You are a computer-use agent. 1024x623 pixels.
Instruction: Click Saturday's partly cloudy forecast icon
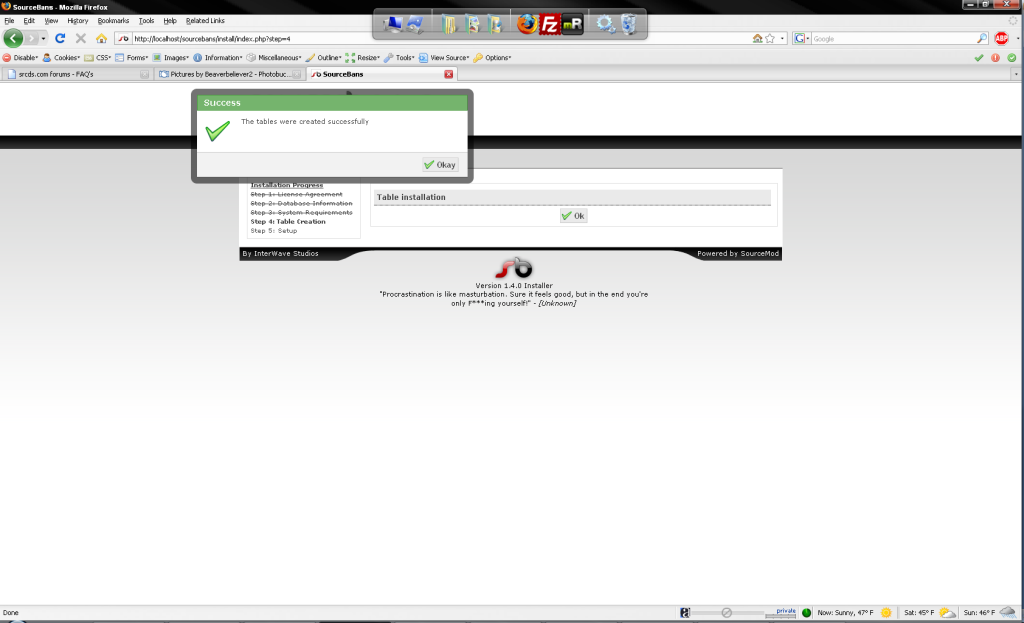(x=947, y=613)
